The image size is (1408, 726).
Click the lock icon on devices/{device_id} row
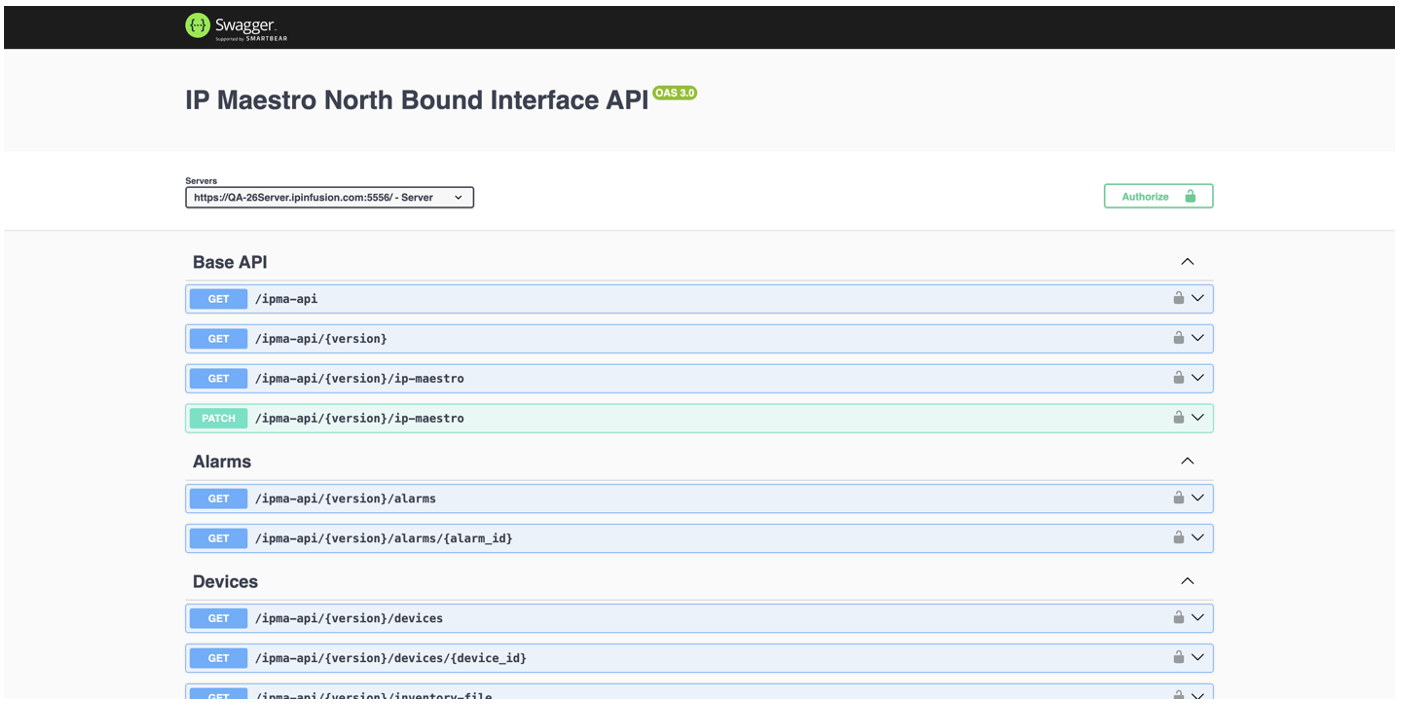click(1179, 658)
